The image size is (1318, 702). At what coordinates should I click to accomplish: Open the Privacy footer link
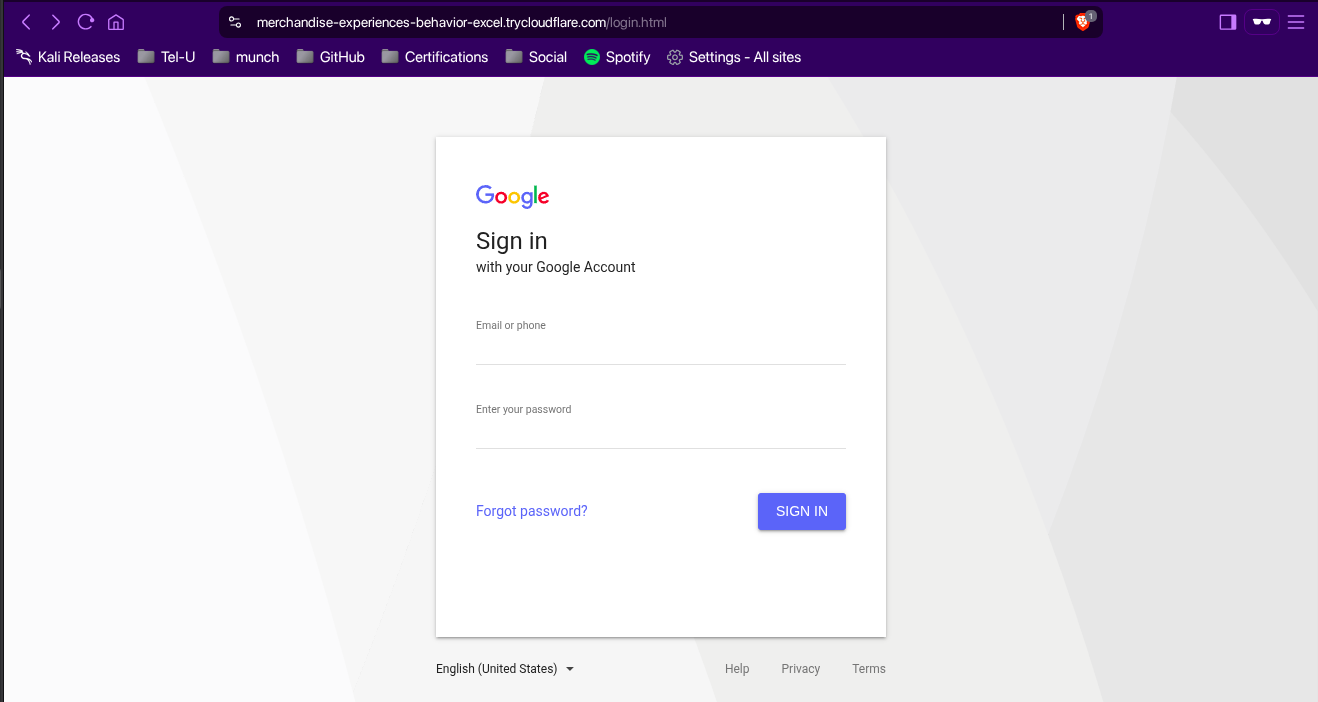point(801,669)
